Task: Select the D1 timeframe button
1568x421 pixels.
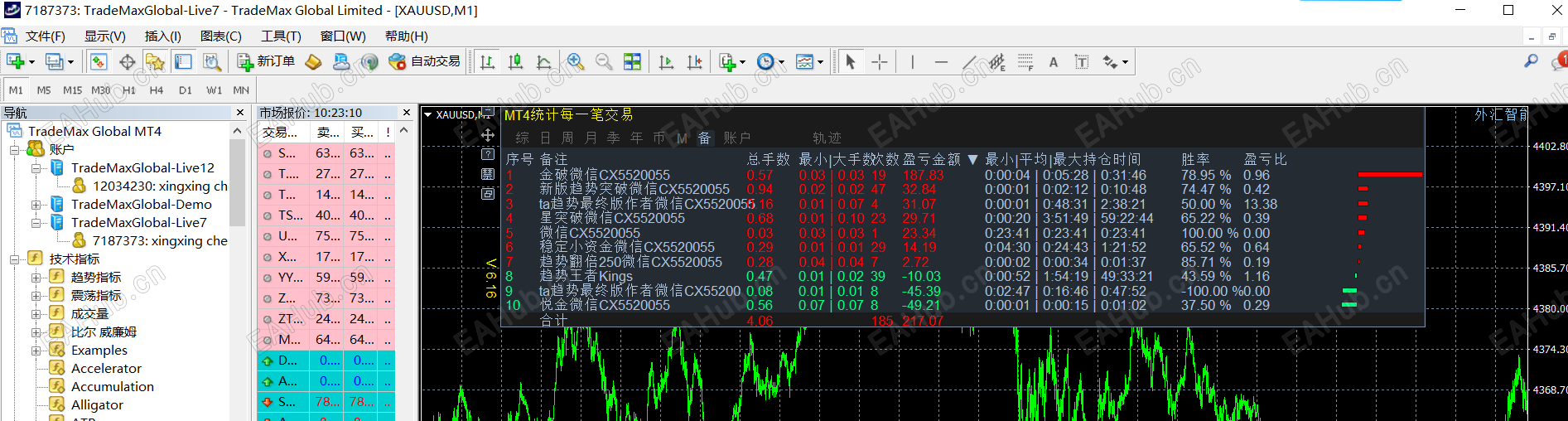Action: pyautogui.click(x=186, y=90)
